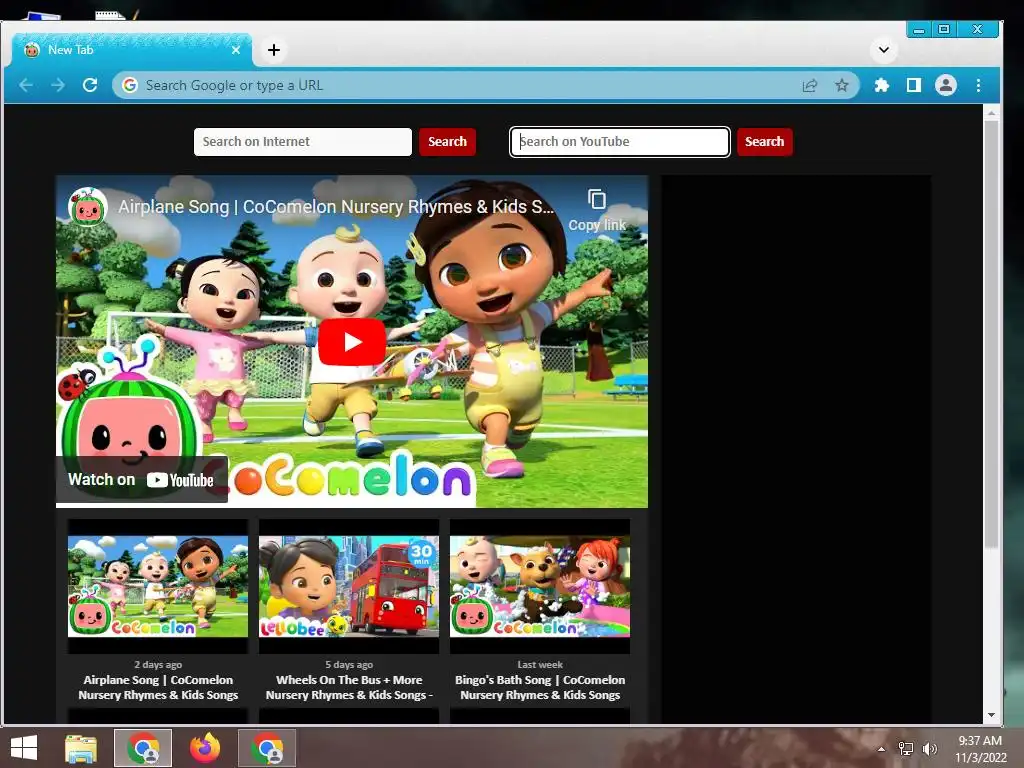Open the volume speaker tray icon
1024x768 pixels.
929,749
